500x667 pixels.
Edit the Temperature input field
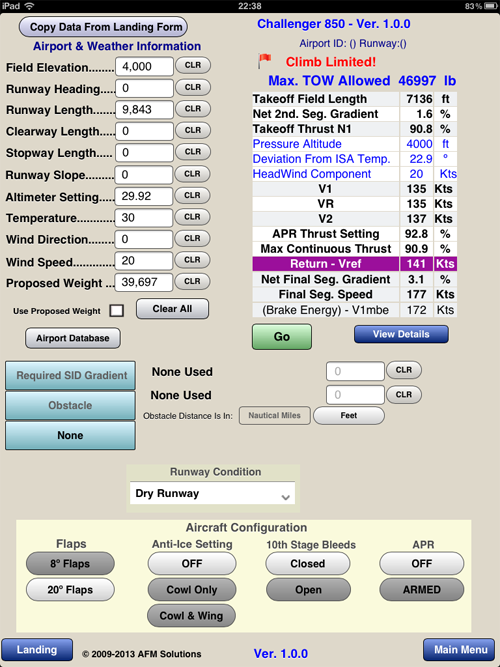tap(144, 218)
